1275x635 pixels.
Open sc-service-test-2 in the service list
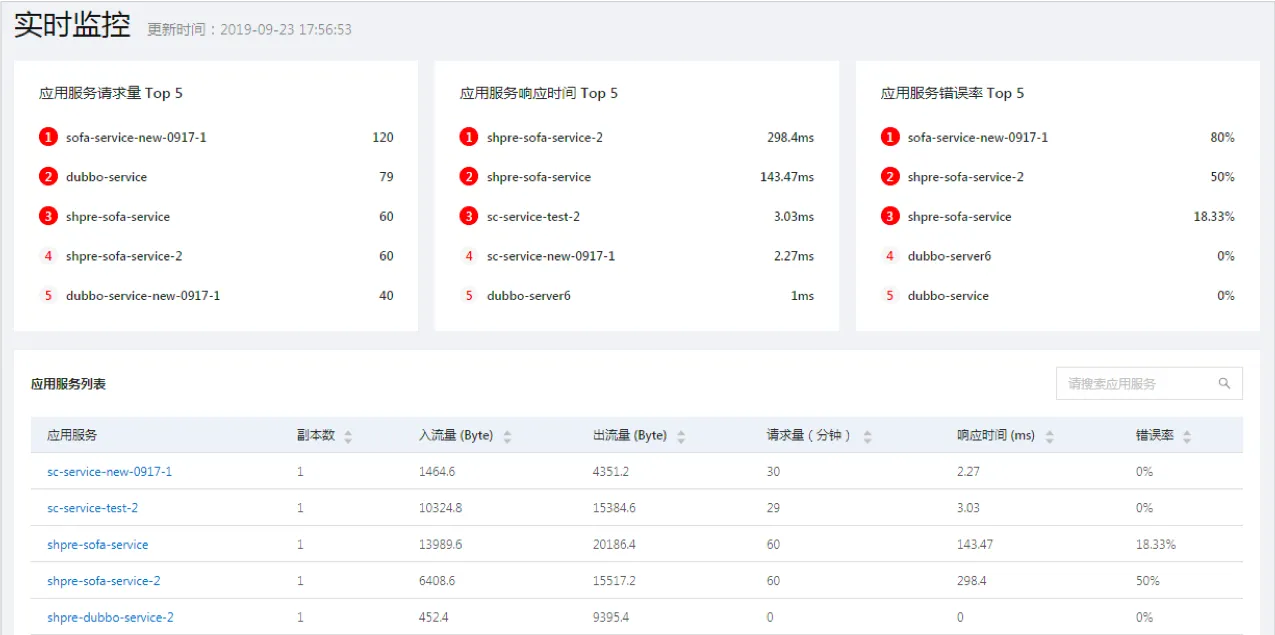pyautogui.click(x=92, y=508)
